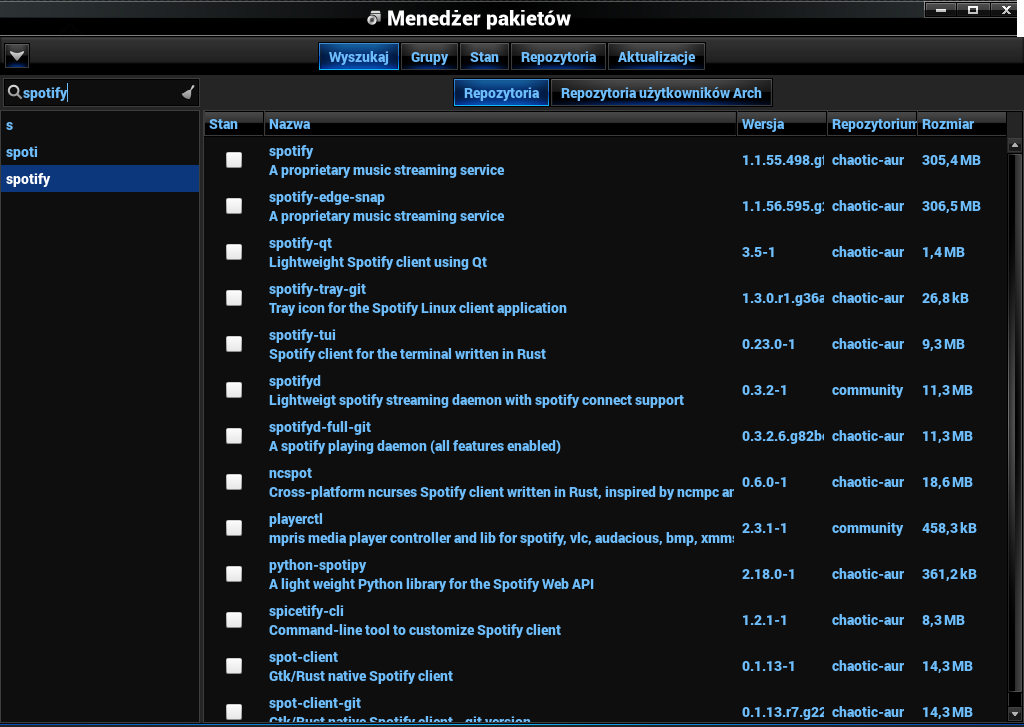This screenshot has width=1024, height=727.
Task: Select the Repozytoria search source button
Action: 501,93
